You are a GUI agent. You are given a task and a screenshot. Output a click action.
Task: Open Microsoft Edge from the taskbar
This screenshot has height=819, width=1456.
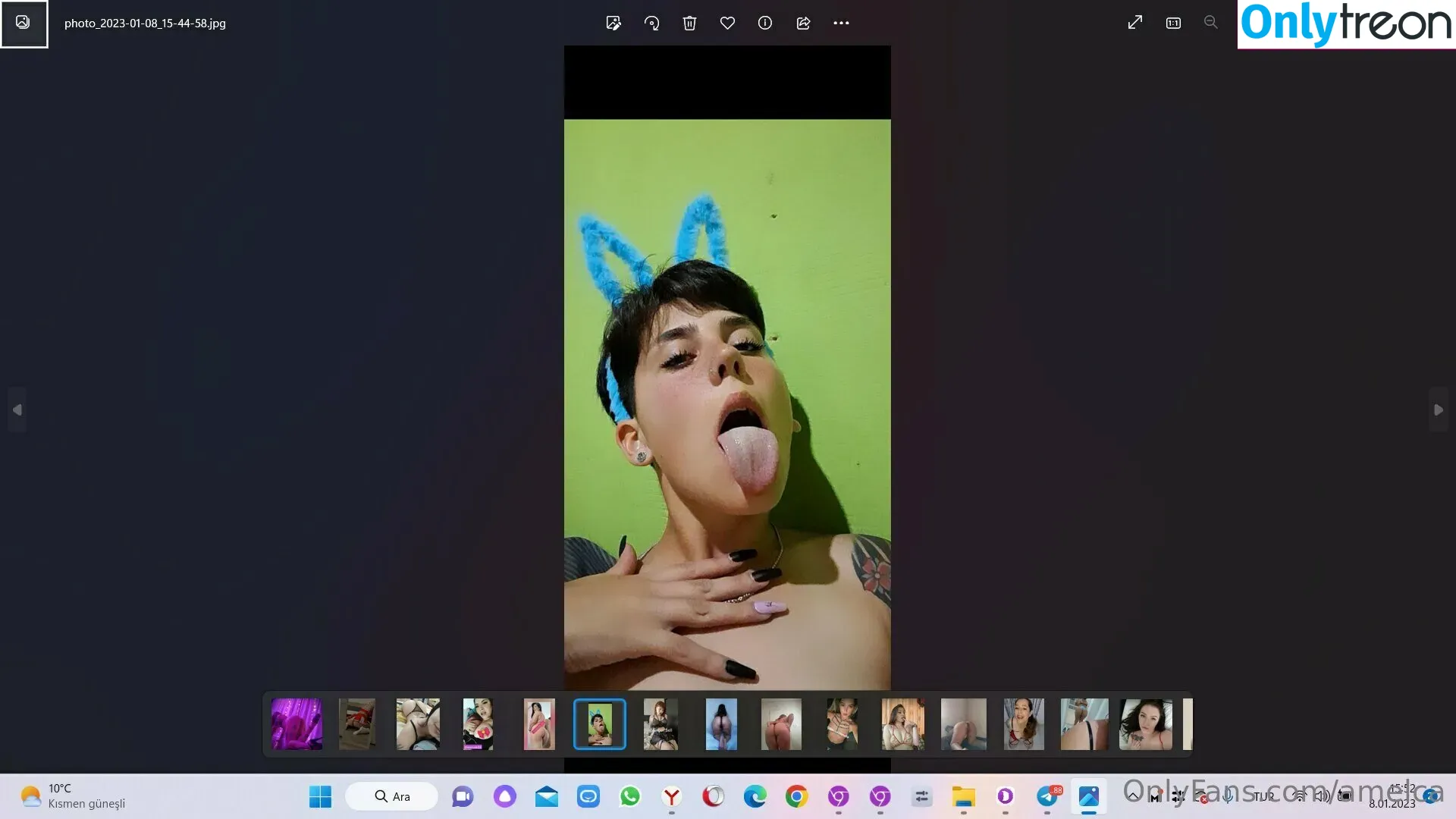755,796
